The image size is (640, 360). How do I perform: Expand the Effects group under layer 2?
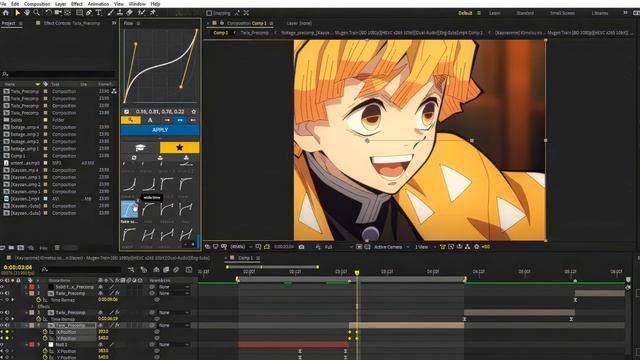pyautogui.click(x=33, y=306)
